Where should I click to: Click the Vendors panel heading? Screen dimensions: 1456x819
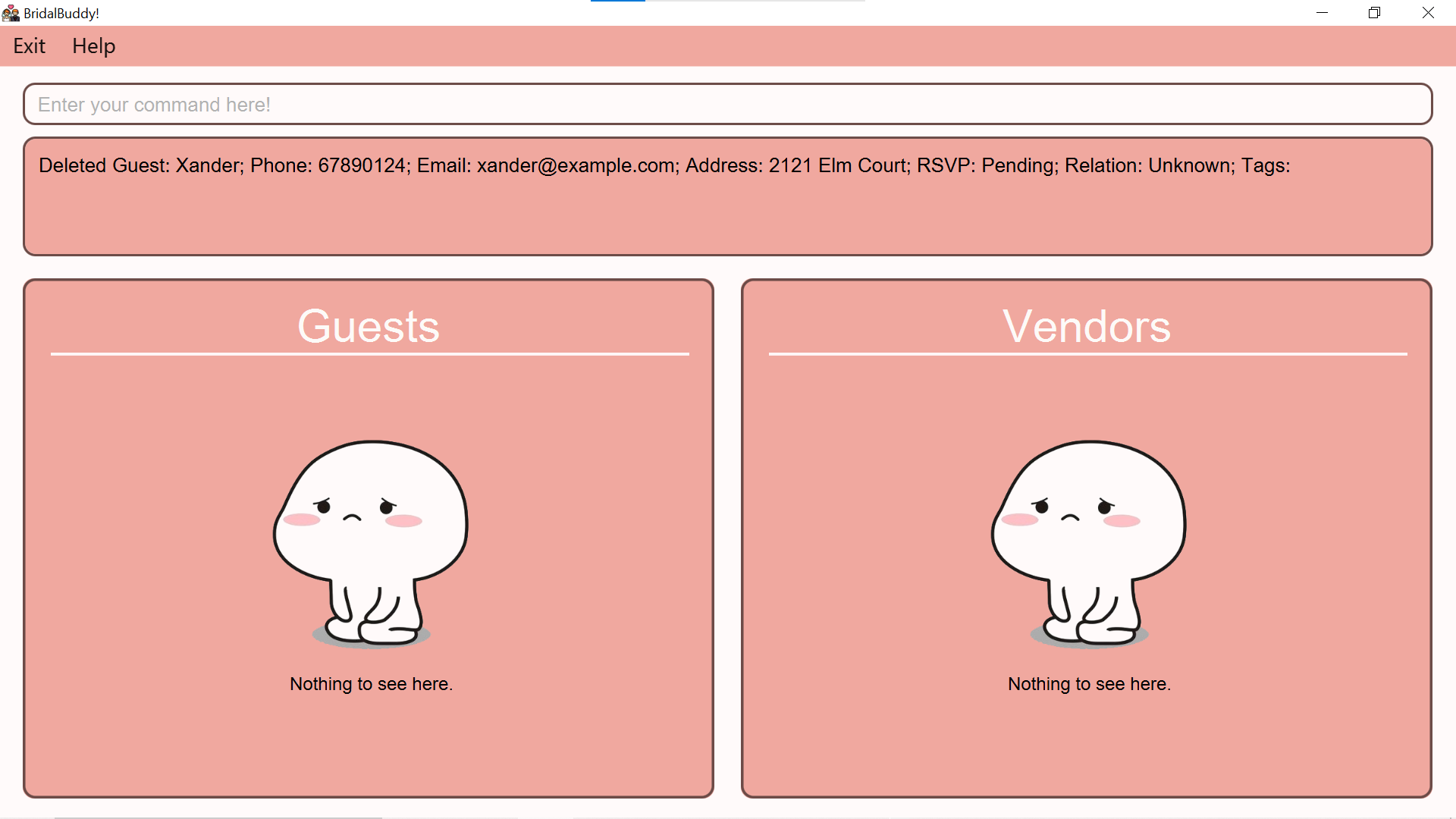1087,326
